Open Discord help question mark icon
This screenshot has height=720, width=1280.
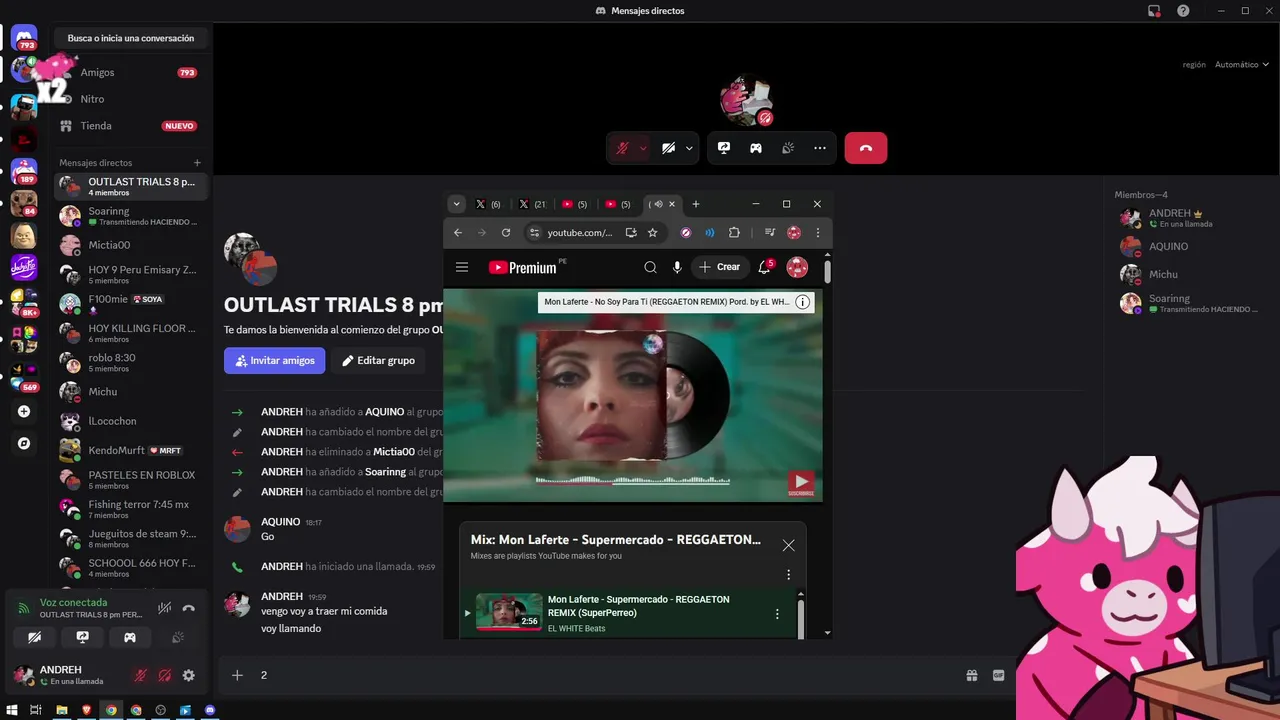tap(1183, 10)
